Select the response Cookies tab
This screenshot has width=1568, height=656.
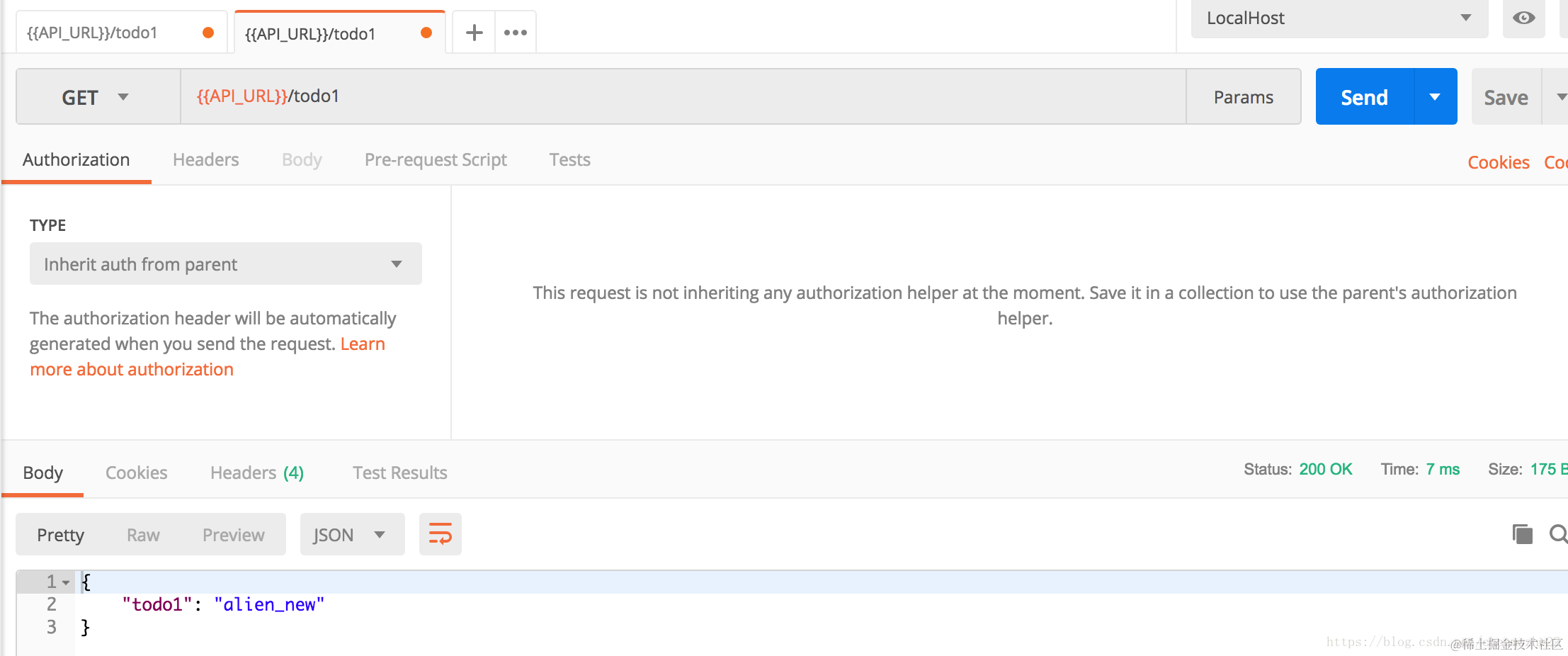tap(136, 473)
